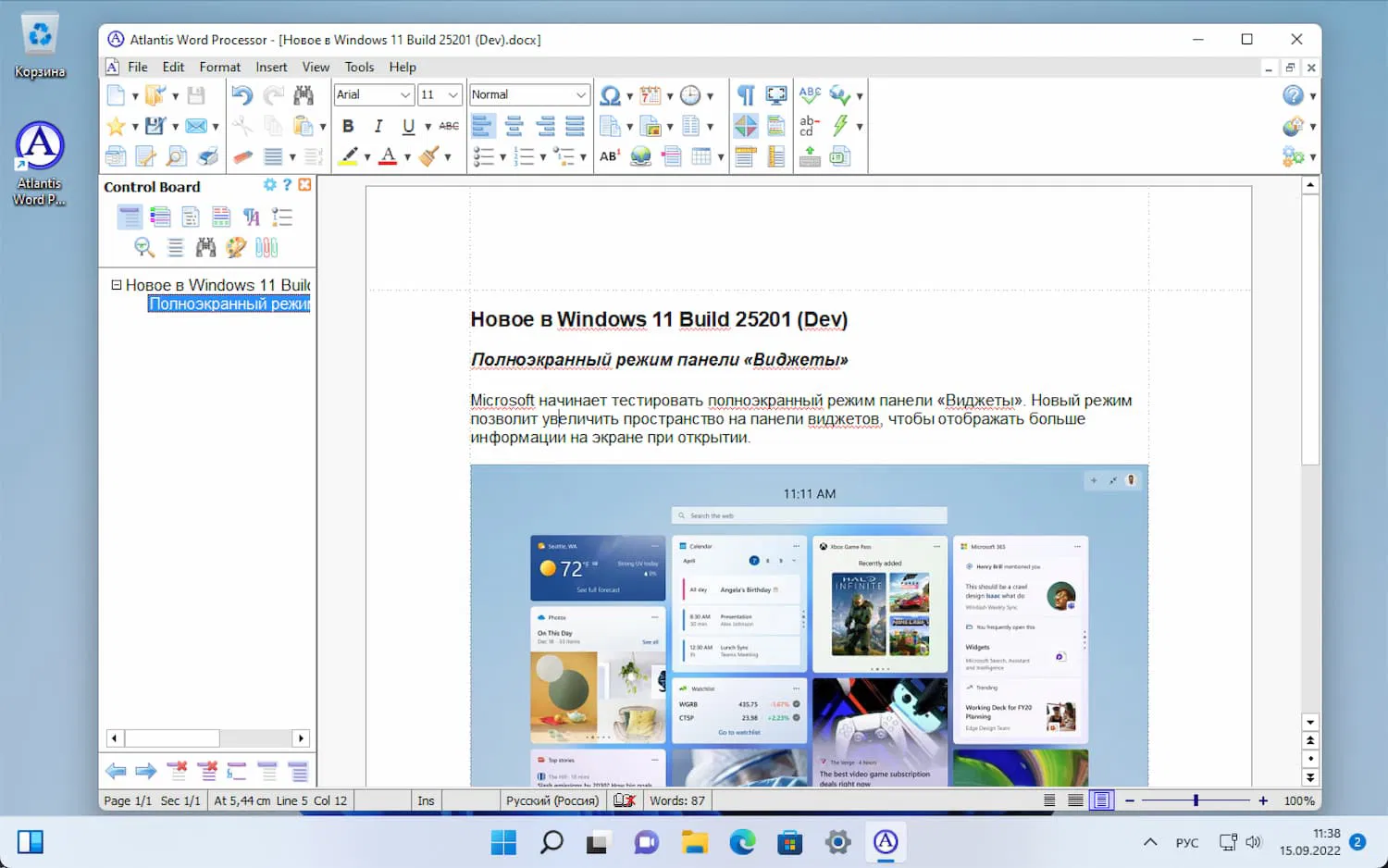Open the File menu
This screenshot has height=868, width=1388.
pyautogui.click(x=138, y=67)
